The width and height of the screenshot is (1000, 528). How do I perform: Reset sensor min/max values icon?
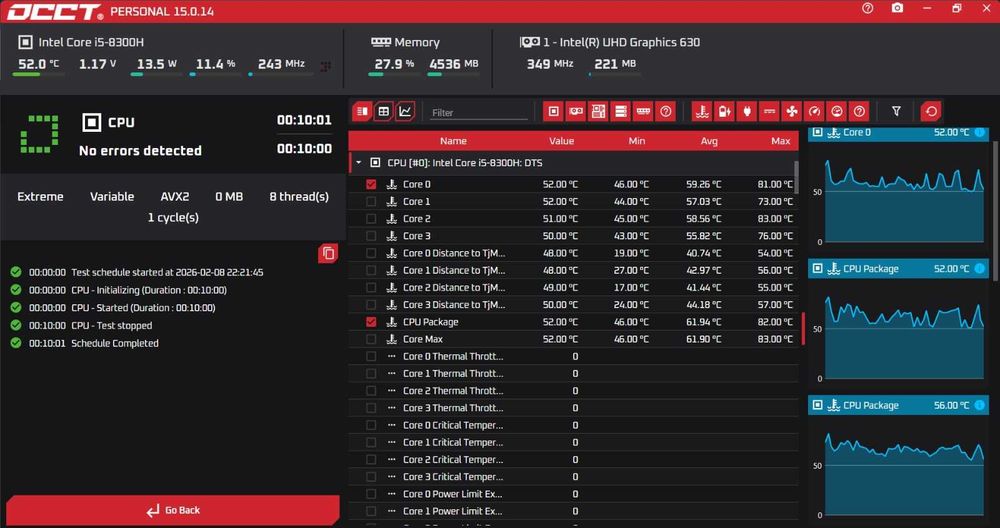click(x=931, y=112)
